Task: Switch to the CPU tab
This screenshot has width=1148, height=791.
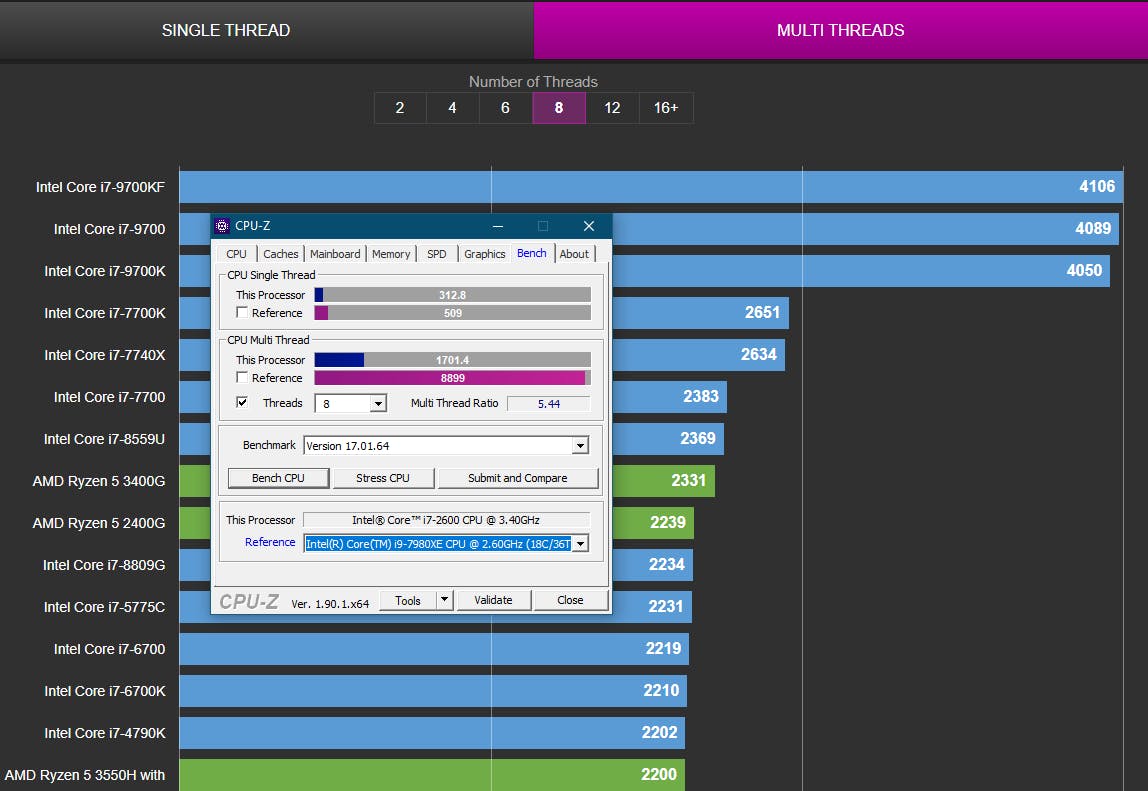Action: (x=236, y=253)
